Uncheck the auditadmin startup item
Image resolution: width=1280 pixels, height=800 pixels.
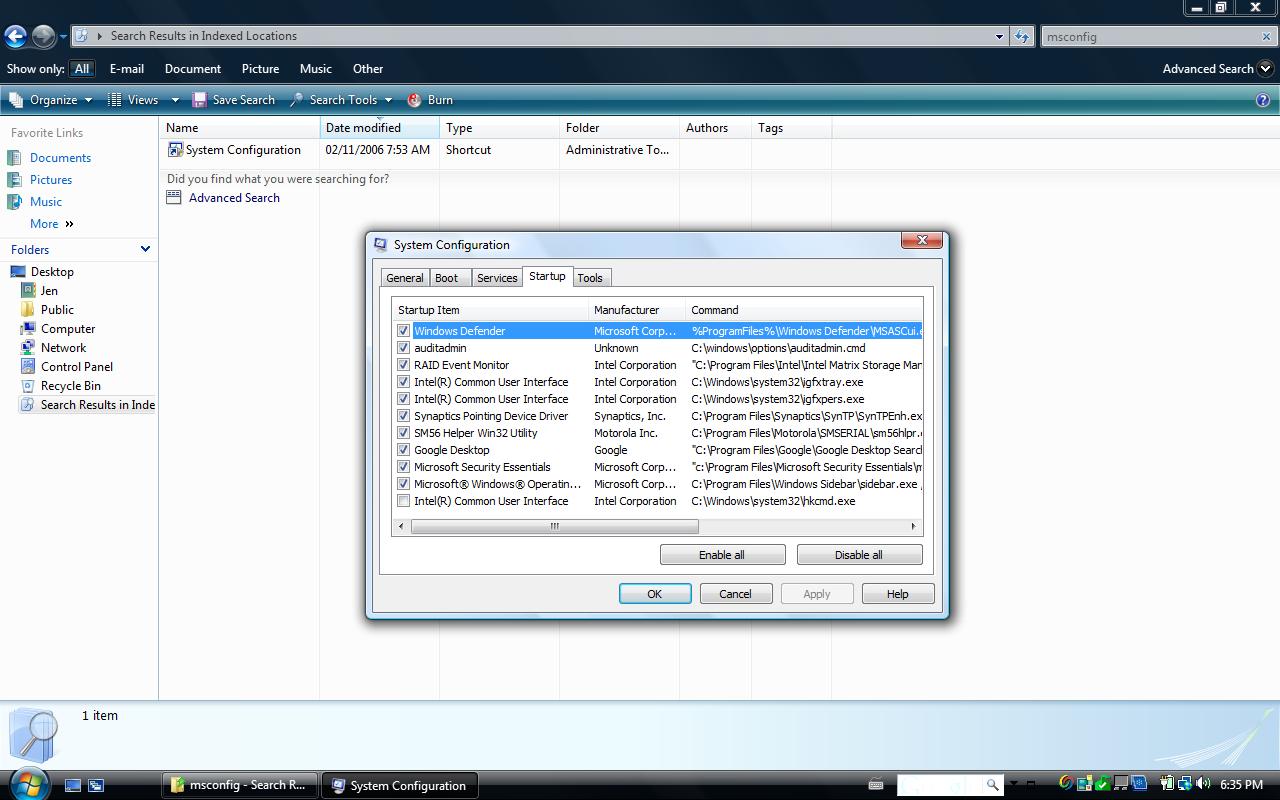click(404, 348)
